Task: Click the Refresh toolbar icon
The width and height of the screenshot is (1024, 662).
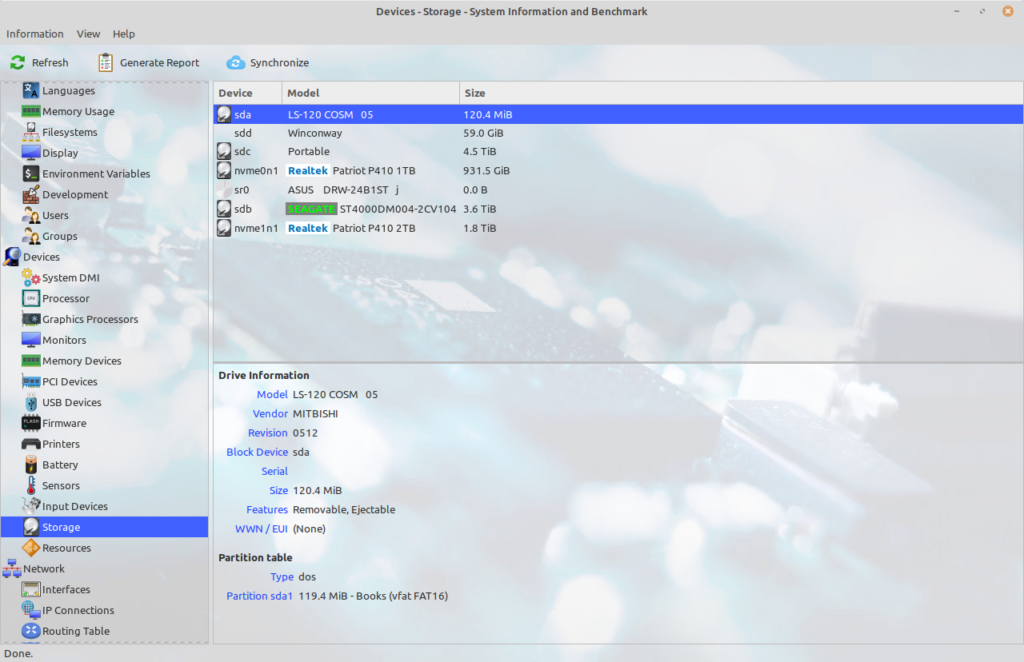Action: (x=18, y=63)
